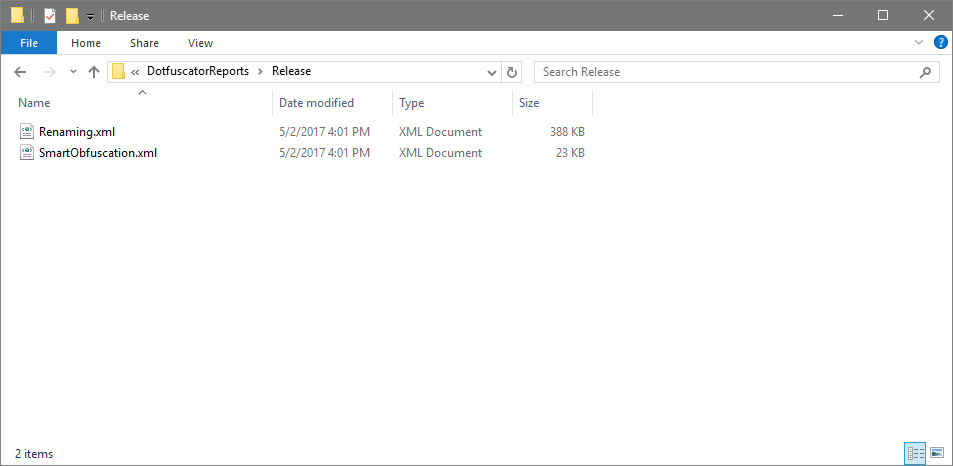Viewport: 953px width, 466px height.
Task: Click the Properties quick access icon
Action: tap(50, 15)
